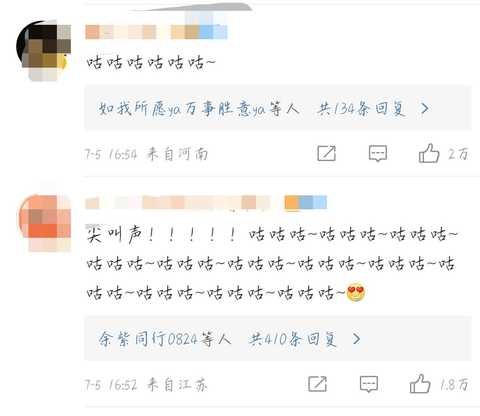Open the reply icon on the Henan comment

click(378, 154)
